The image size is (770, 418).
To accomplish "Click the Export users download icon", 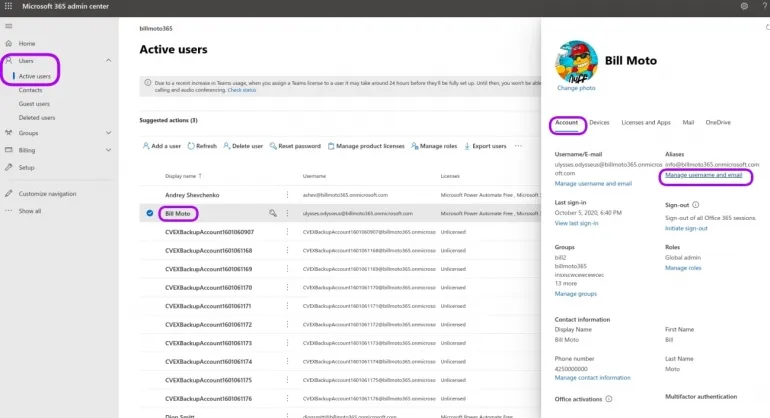I will (467, 146).
